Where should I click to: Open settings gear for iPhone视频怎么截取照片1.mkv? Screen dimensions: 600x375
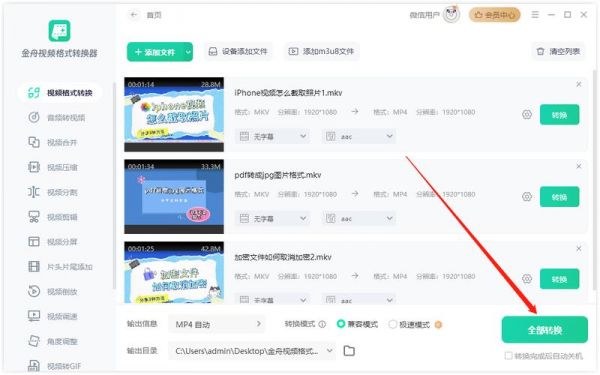coord(527,114)
